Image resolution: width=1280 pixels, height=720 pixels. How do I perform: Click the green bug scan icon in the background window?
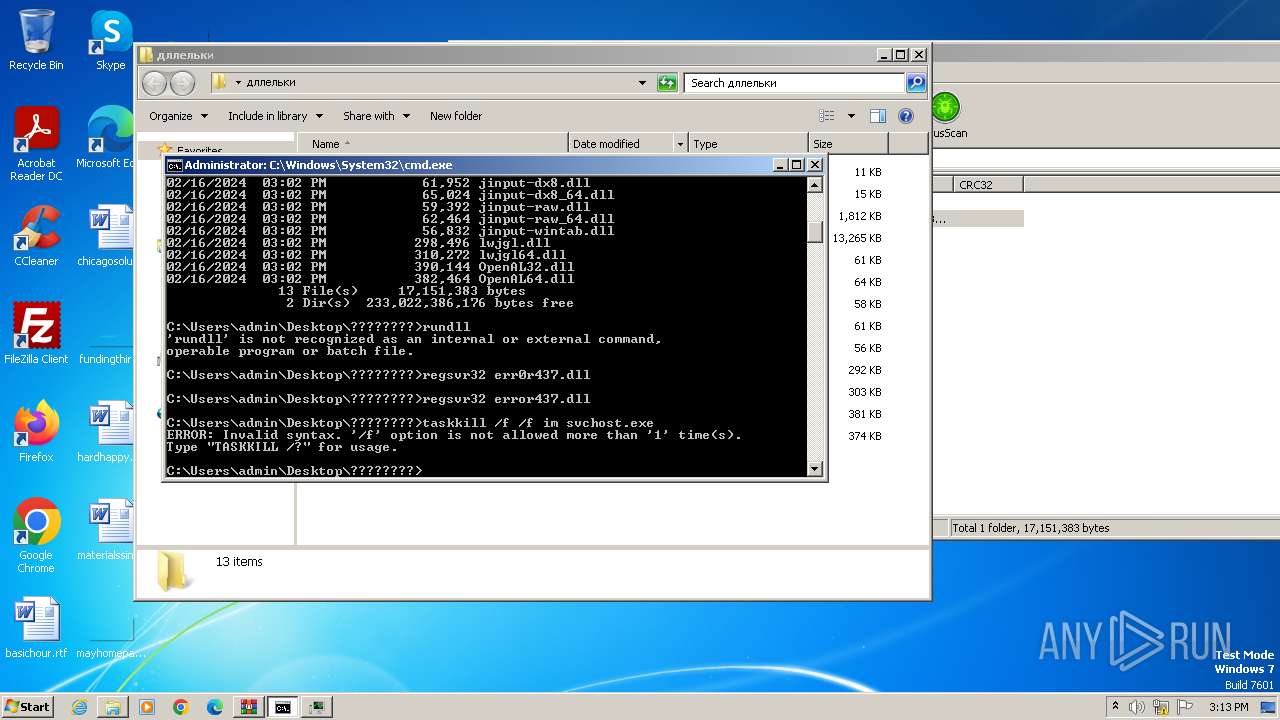[x=945, y=107]
